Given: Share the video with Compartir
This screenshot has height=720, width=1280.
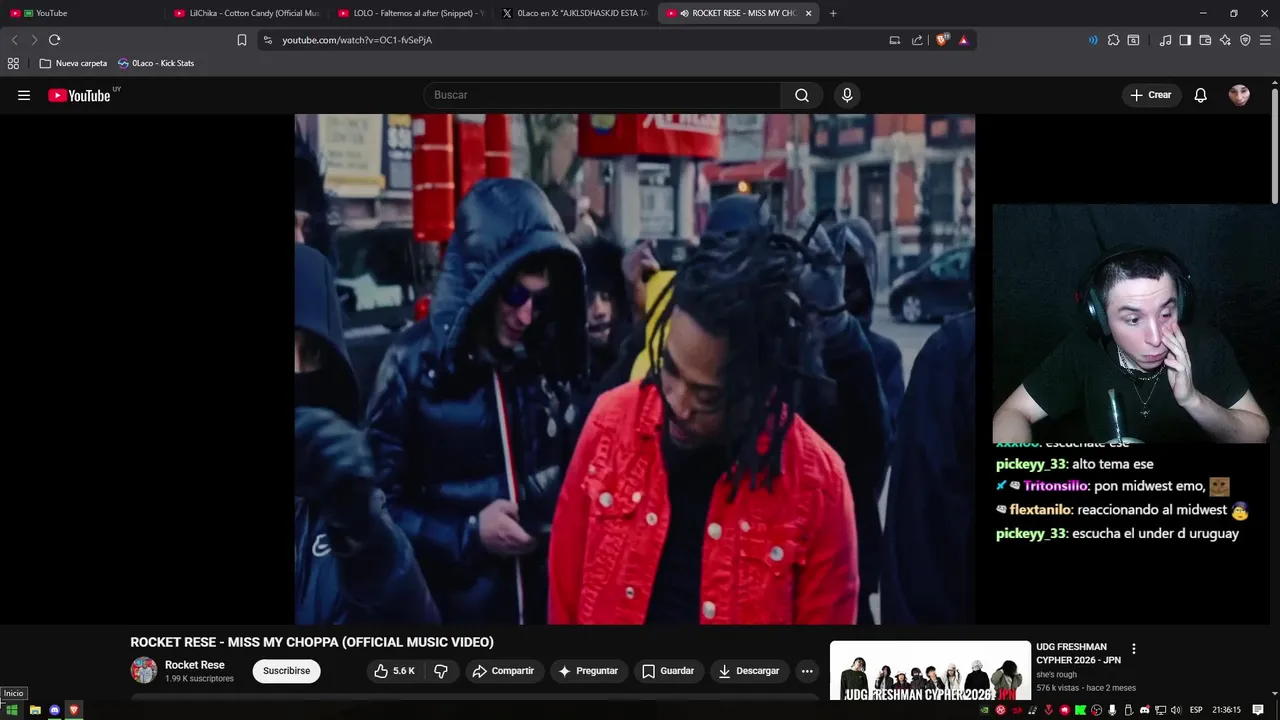Looking at the screenshot, I should [x=503, y=671].
